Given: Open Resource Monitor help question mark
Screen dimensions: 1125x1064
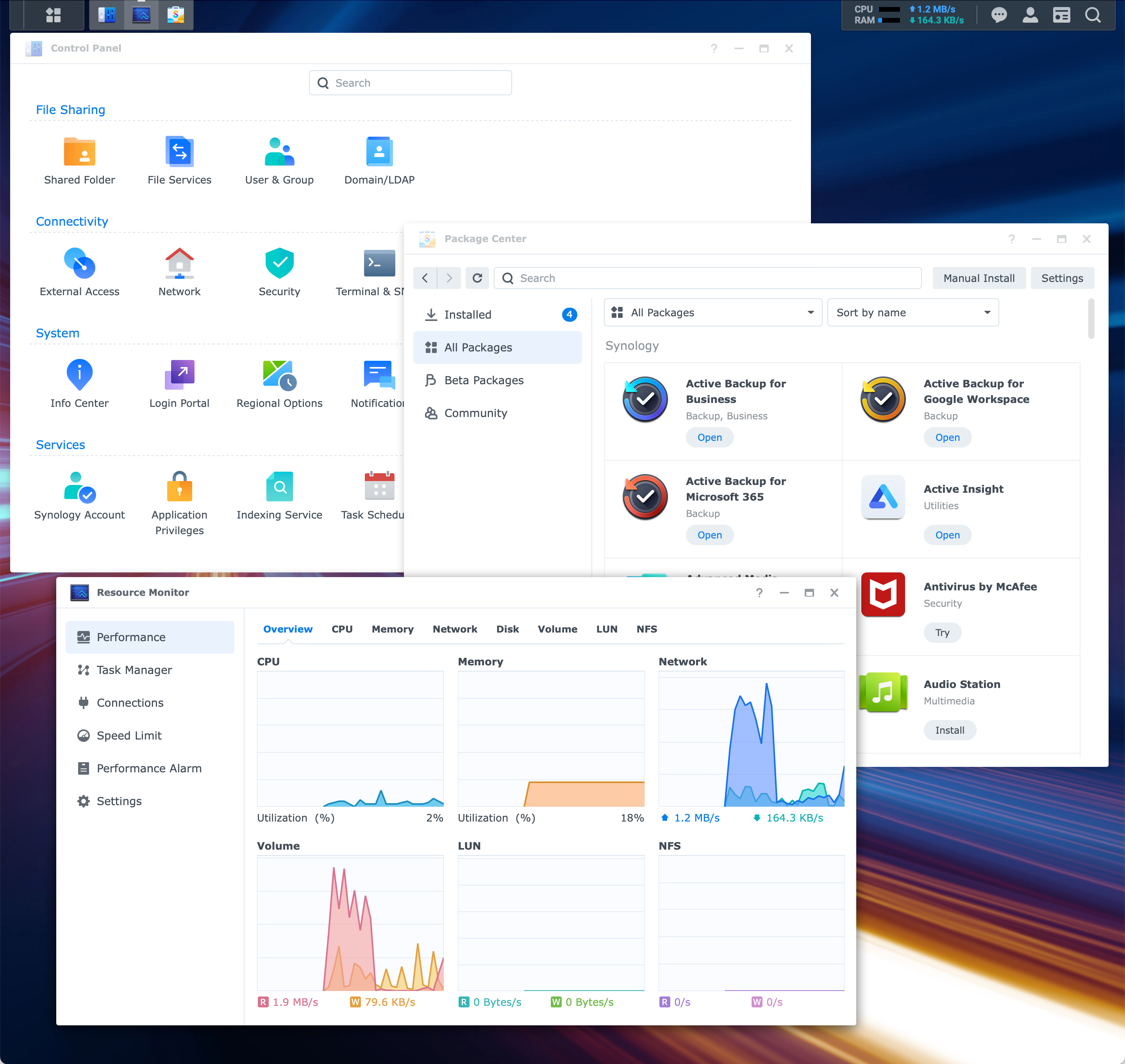Looking at the screenshot, I should [759, 593].
